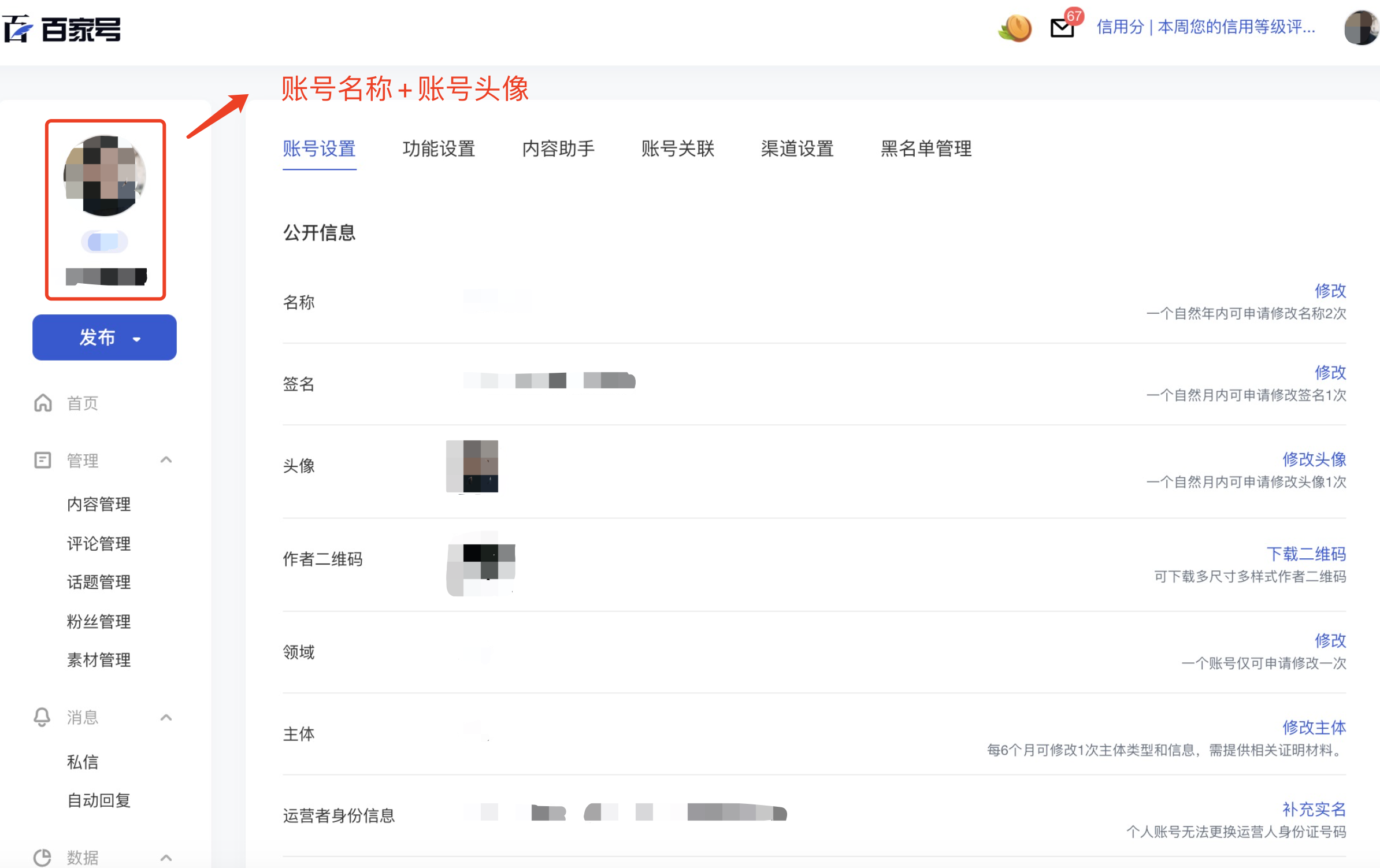Switch to the 功能设置 tab
This screenshot has height=868, width=1380.
(x=439, y=149)
